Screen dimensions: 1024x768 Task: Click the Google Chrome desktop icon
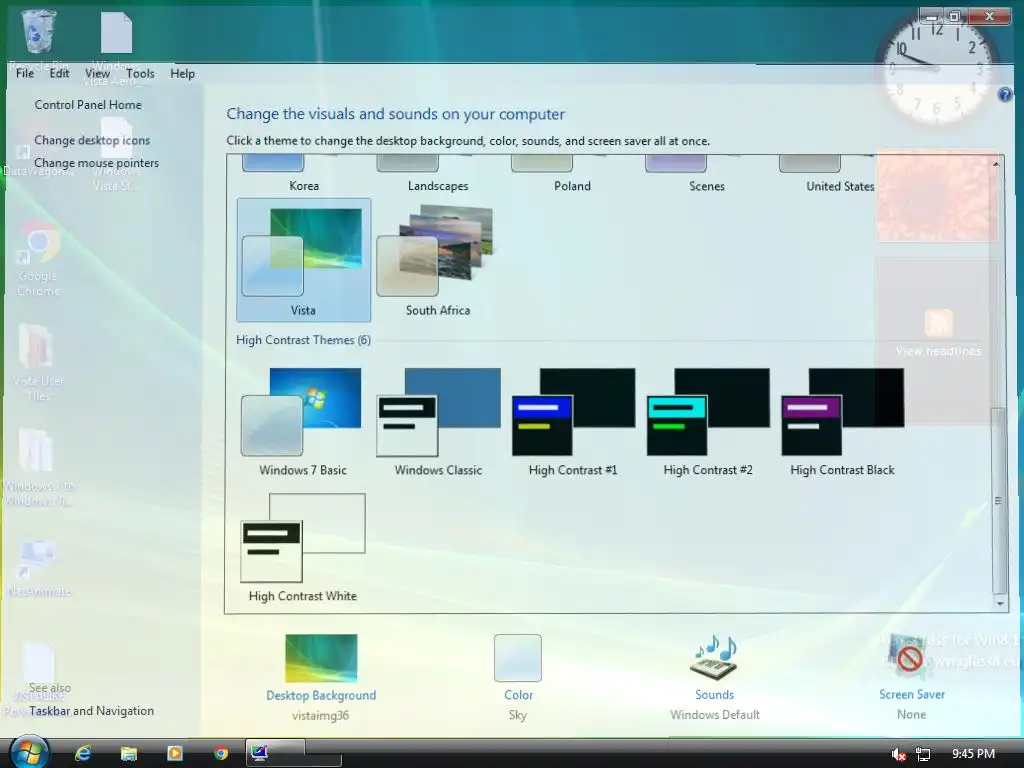click(39, 258)
